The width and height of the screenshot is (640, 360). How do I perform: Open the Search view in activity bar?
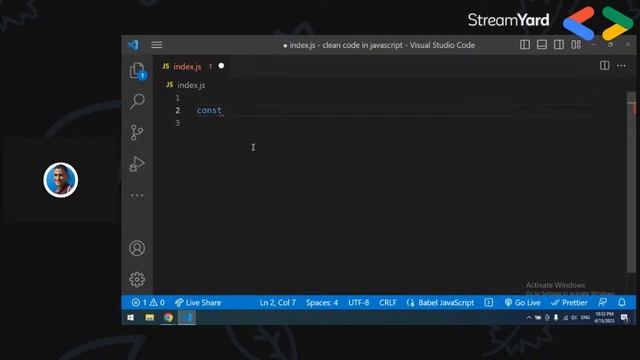[x=137, y=101]
